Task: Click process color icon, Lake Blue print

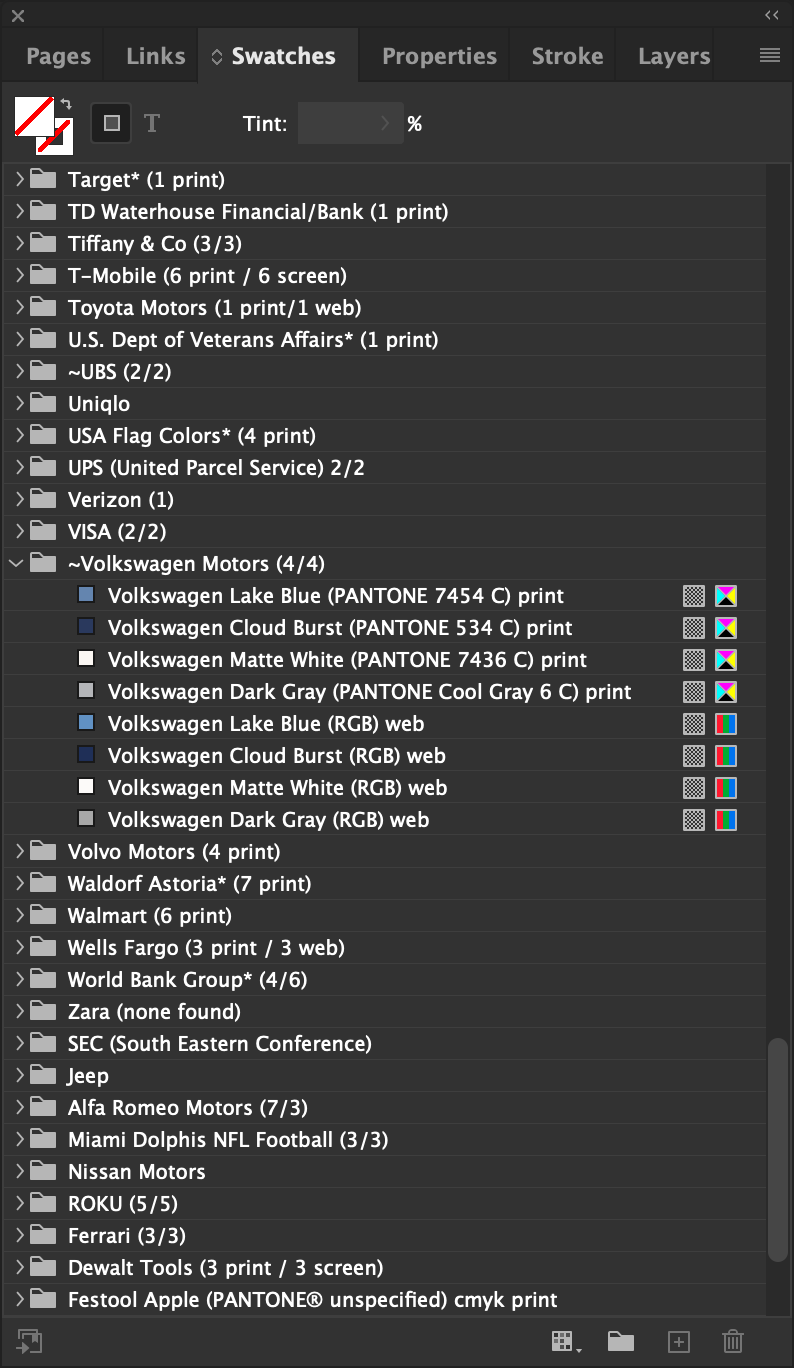Action: pyautogui.click(x=693, y=597)
